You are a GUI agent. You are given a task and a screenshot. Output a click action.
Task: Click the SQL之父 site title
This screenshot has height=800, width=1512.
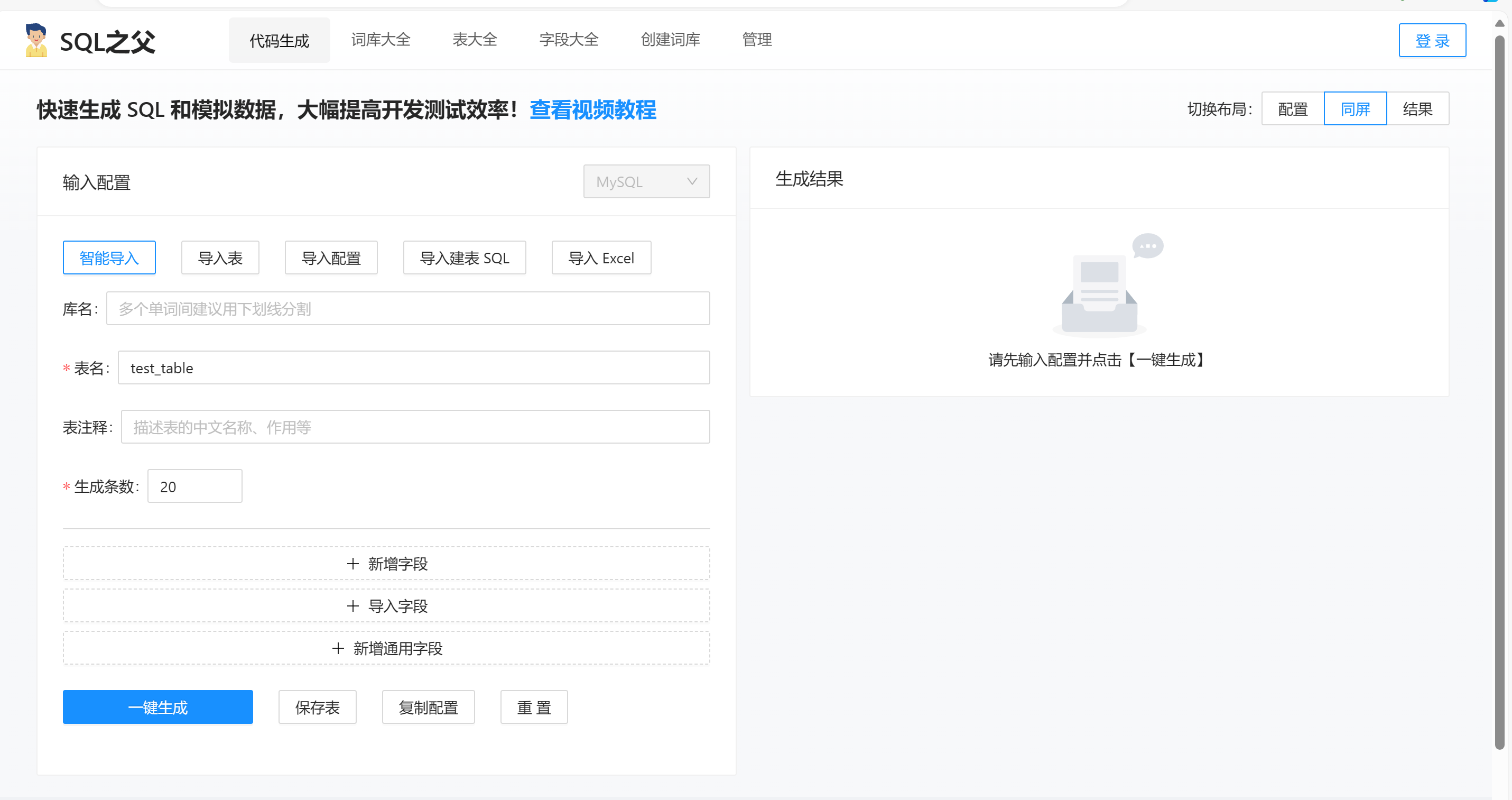107,42
